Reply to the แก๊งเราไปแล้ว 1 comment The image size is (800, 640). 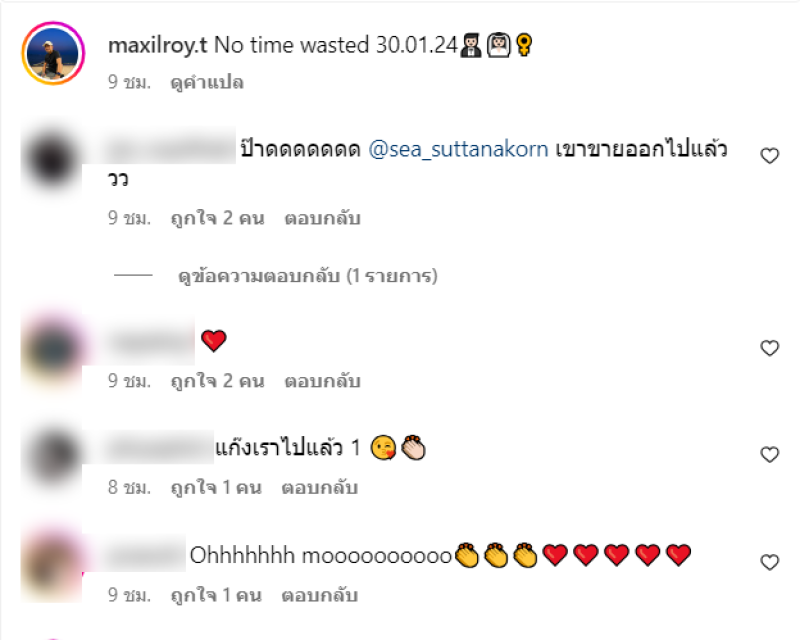[x=319, y=487]
